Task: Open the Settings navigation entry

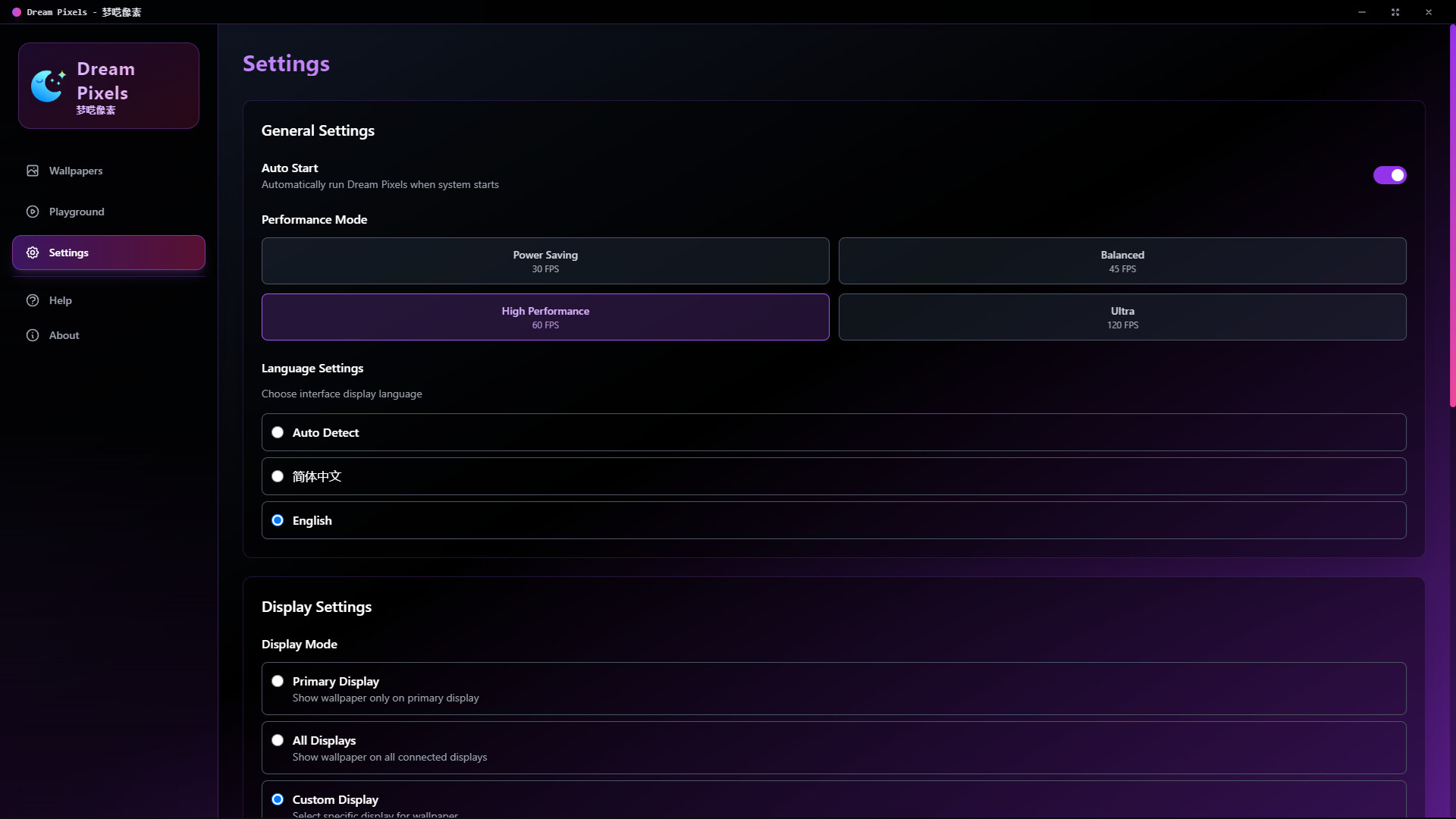Action: (x=68, y=253)
